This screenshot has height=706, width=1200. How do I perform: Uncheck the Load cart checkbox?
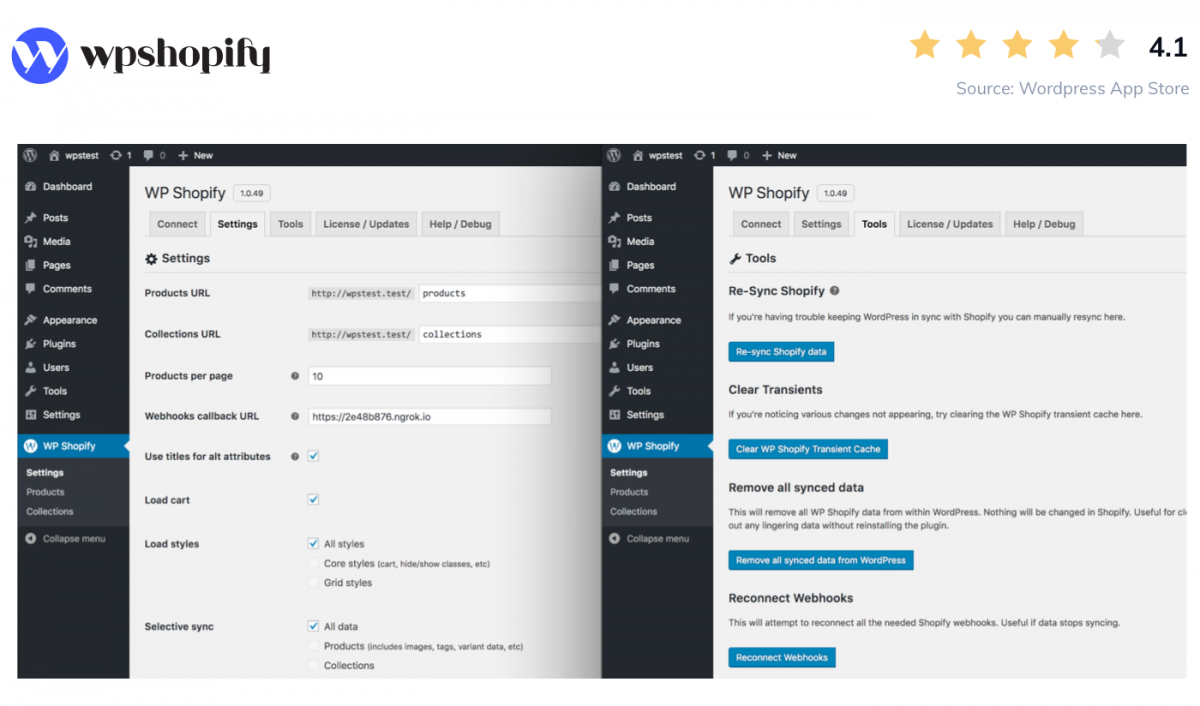(313, 499)
